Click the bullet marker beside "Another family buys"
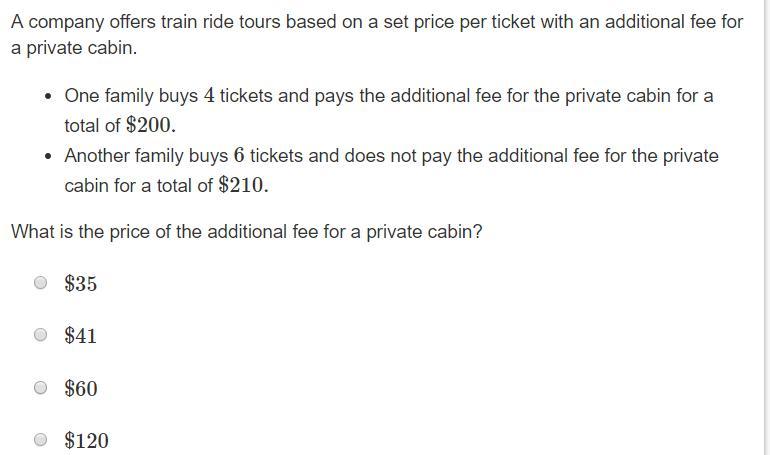770x455 pixels. (48, 157)
